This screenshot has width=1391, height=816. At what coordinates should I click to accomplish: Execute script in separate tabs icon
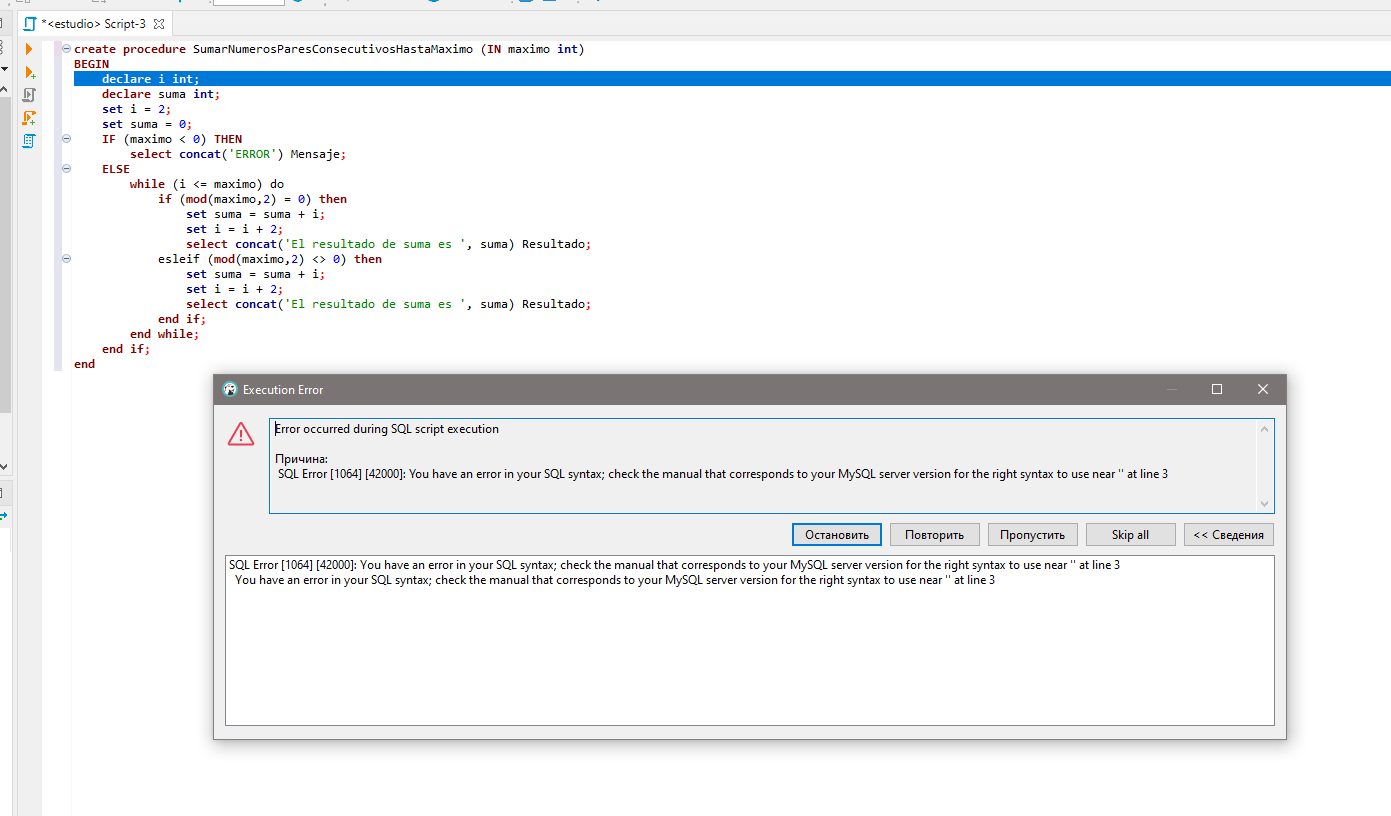[29, 118]
